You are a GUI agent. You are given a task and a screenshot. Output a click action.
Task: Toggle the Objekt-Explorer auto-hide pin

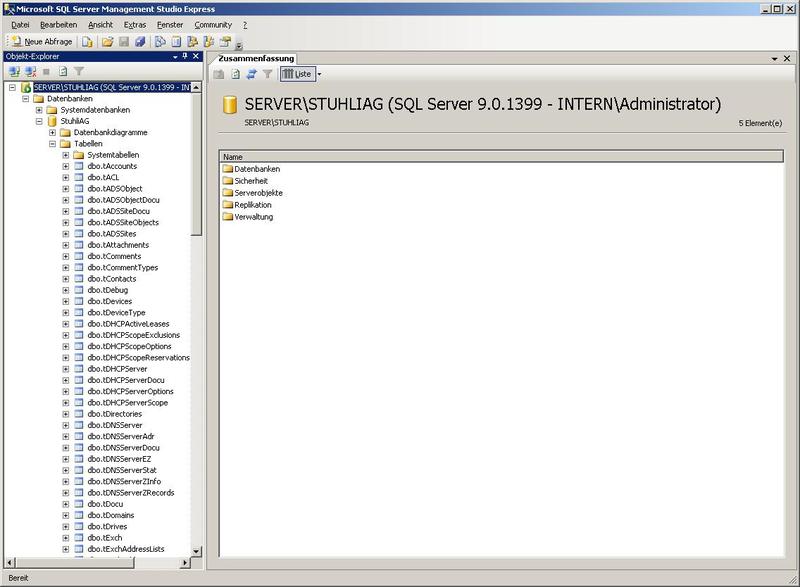(x=185, y=56)
